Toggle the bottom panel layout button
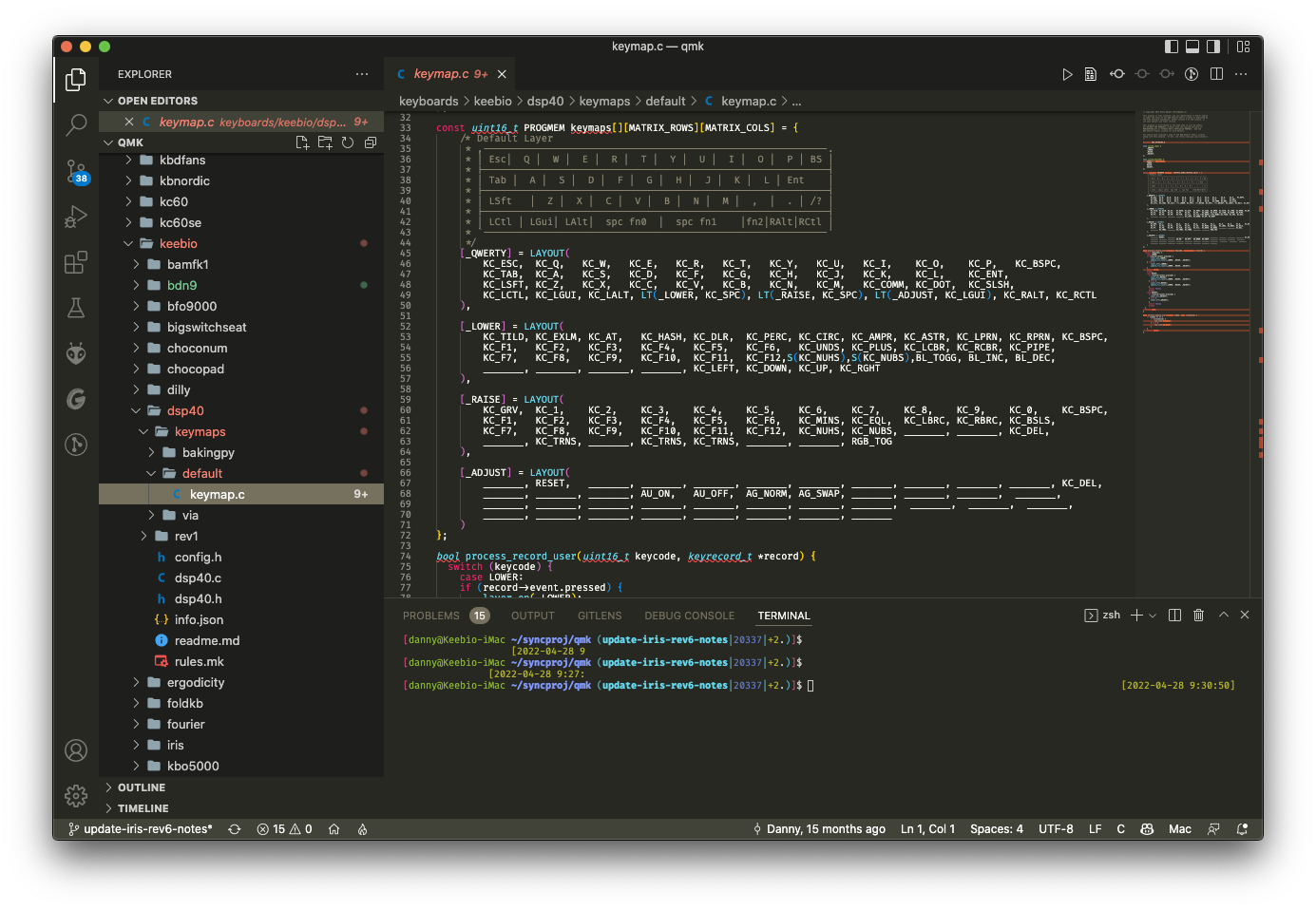The height and width of the screenshot is (910, 1316). coord(1192,47)
